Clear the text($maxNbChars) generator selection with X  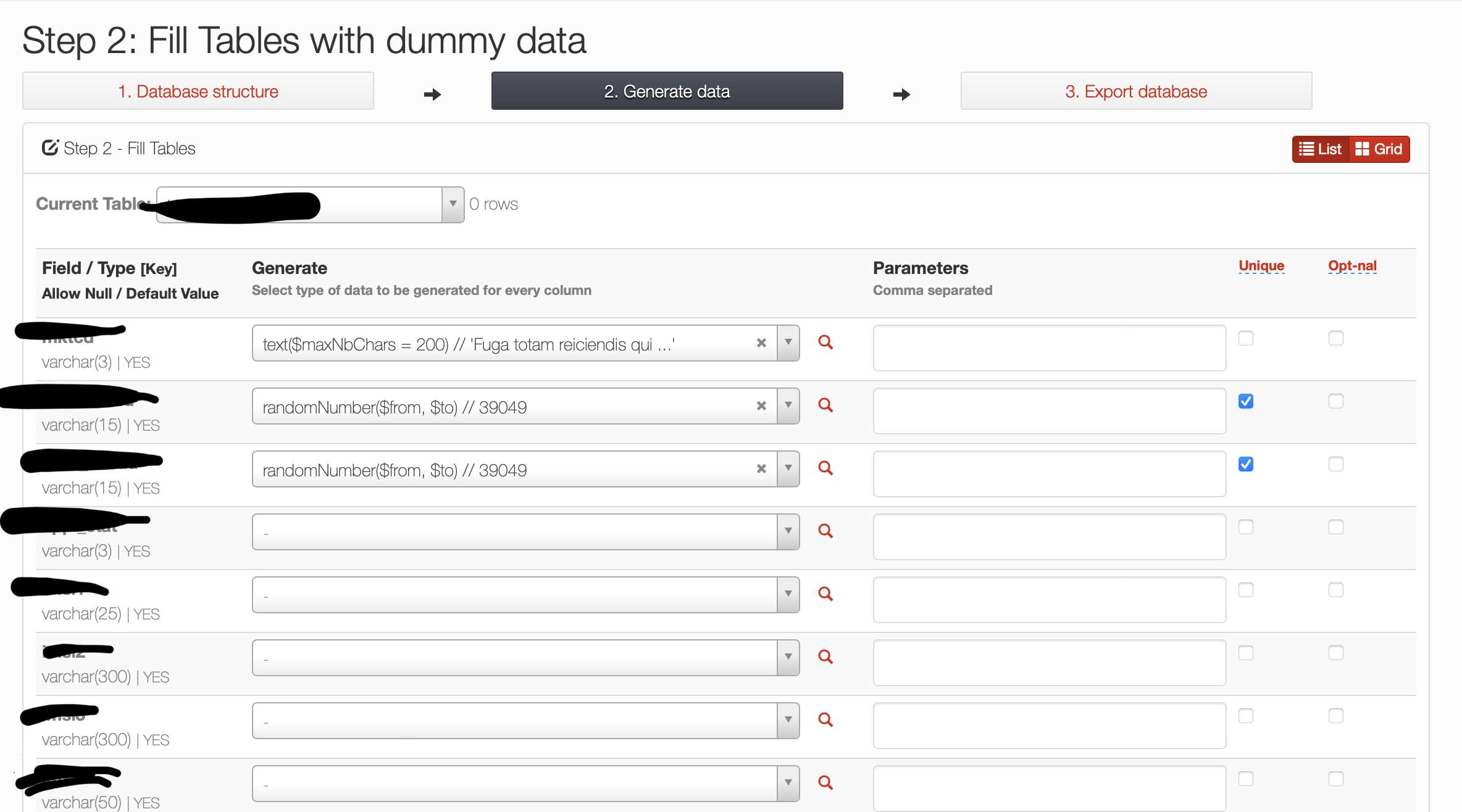click(x=761, y=343)
